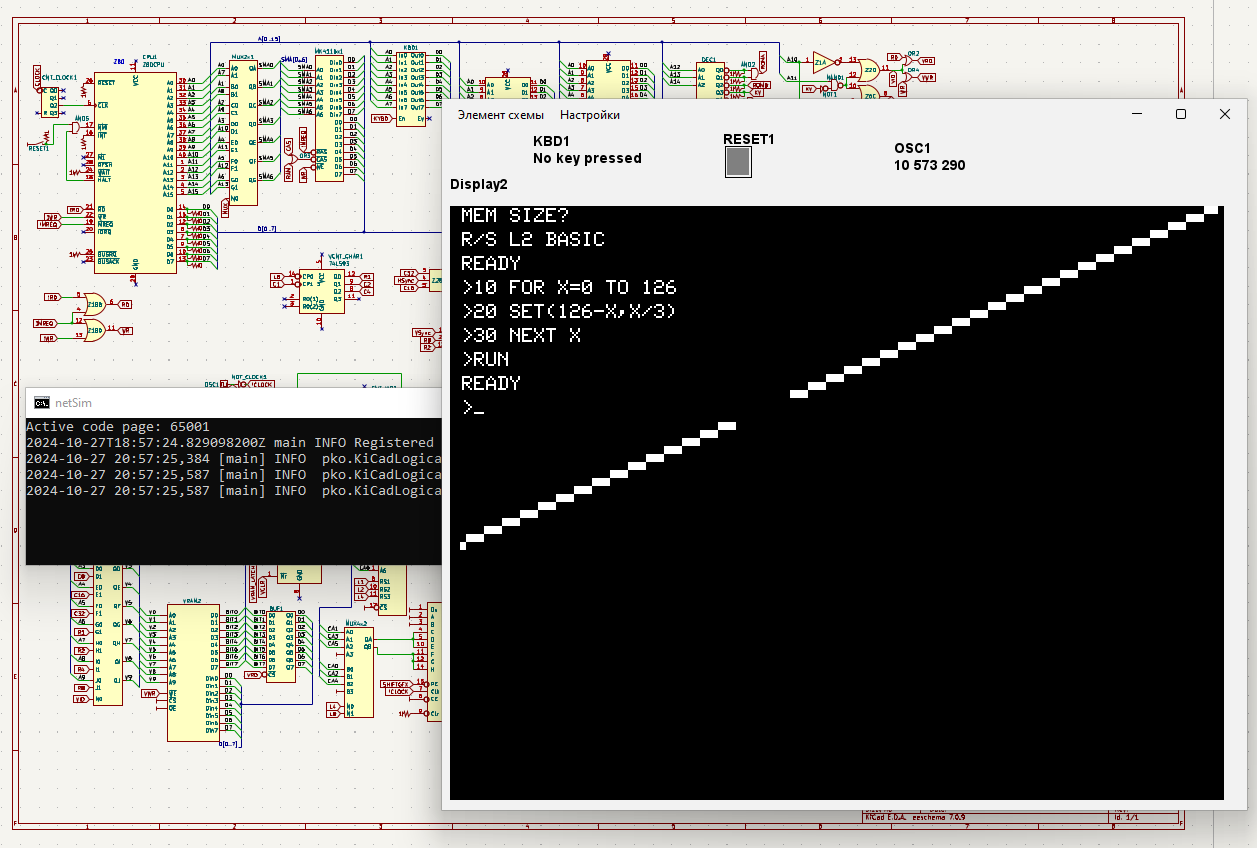Click Active code page: 65001 line

coord(118,426)
